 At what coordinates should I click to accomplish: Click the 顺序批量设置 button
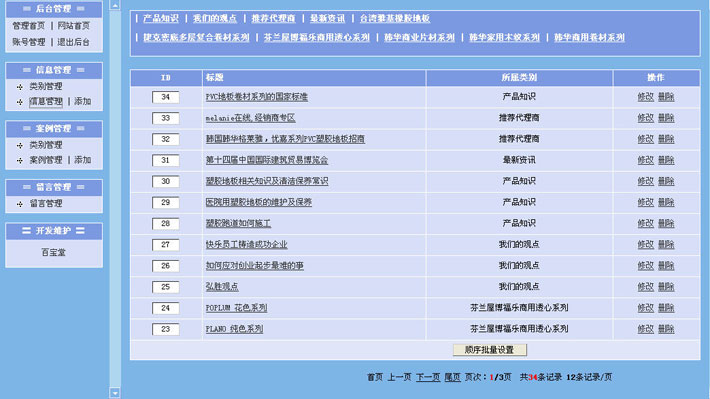point(489,350)
